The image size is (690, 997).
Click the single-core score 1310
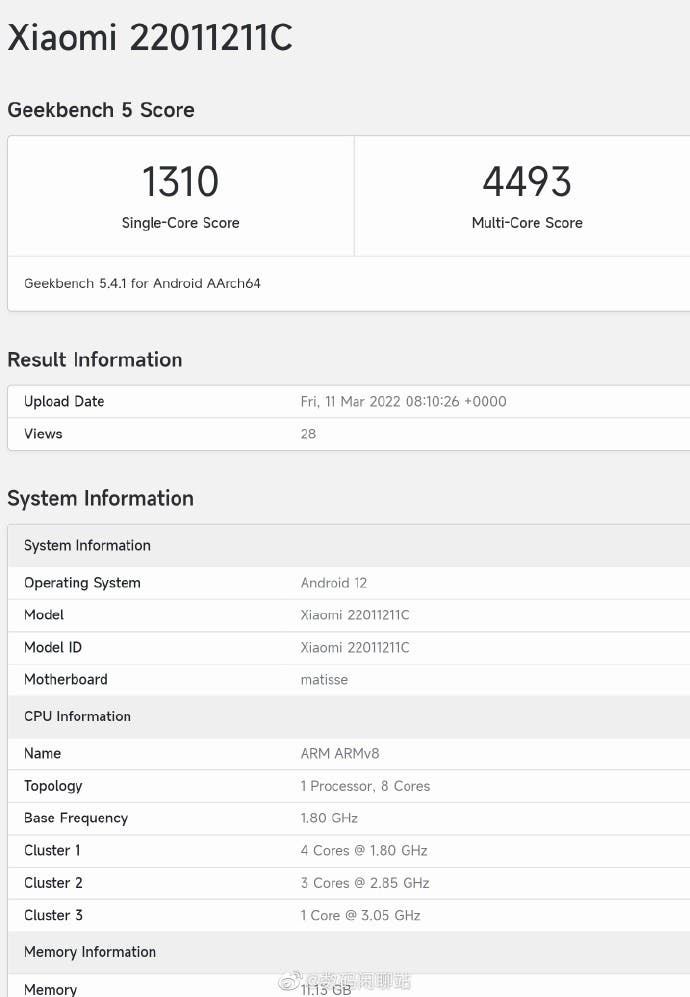[x=181, y=181]
